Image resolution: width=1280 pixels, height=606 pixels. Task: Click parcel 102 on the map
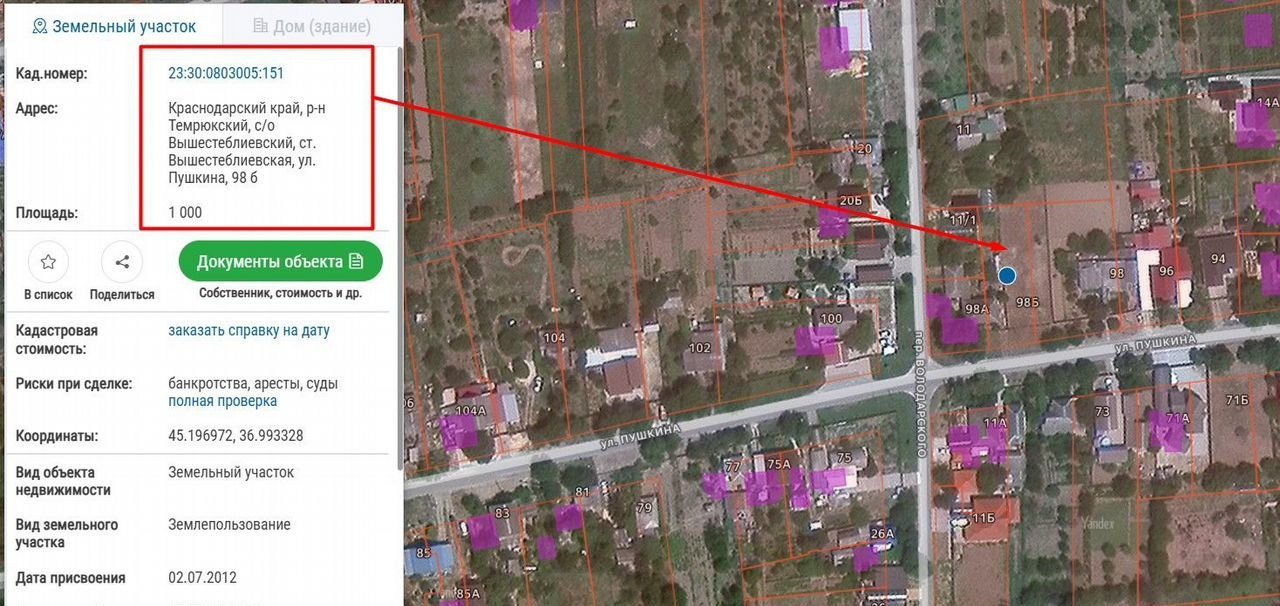pos(700,349)
